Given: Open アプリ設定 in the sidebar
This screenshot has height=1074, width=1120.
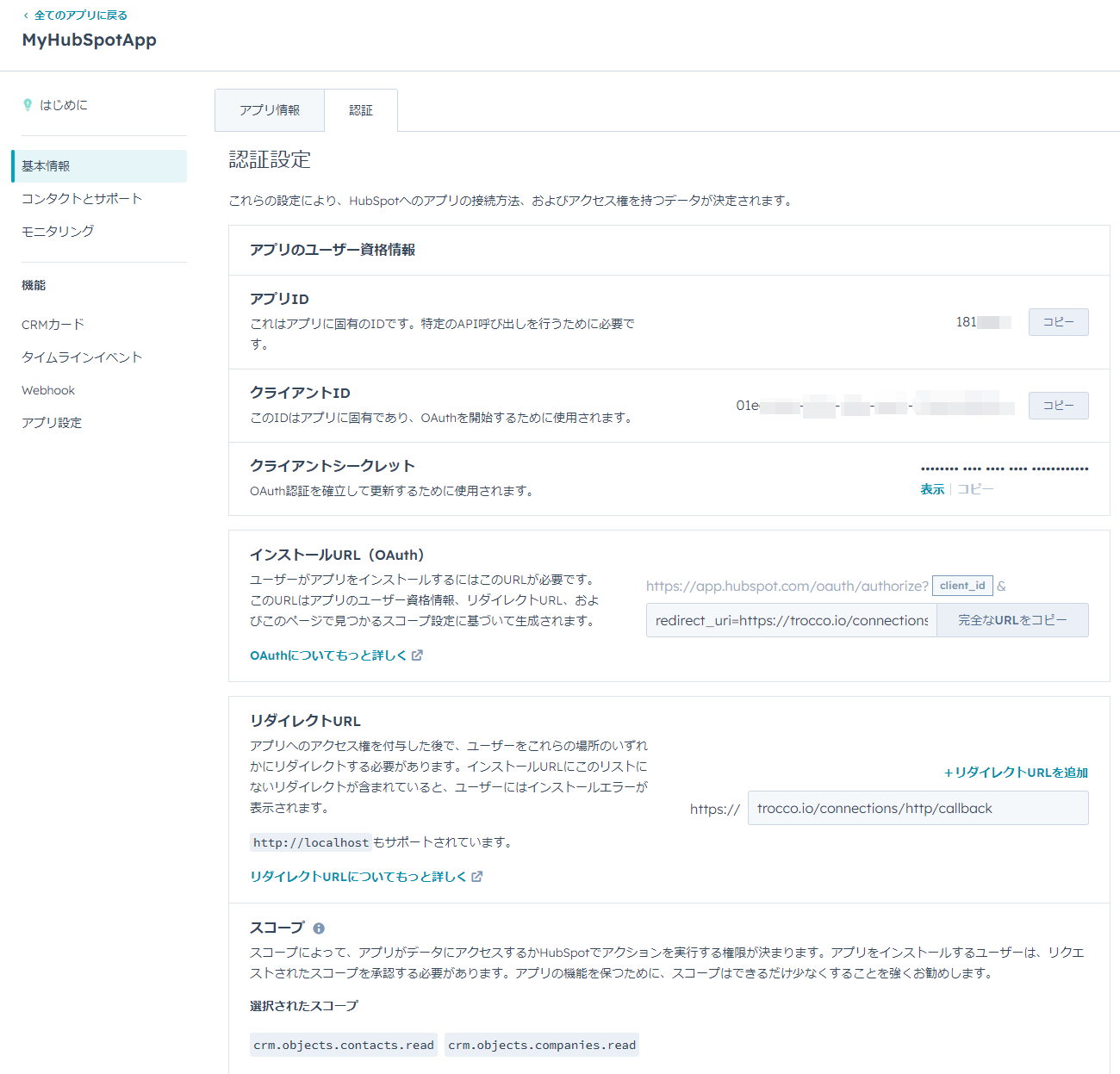Looking at the screenshot, I should click(x=52, y=423).
